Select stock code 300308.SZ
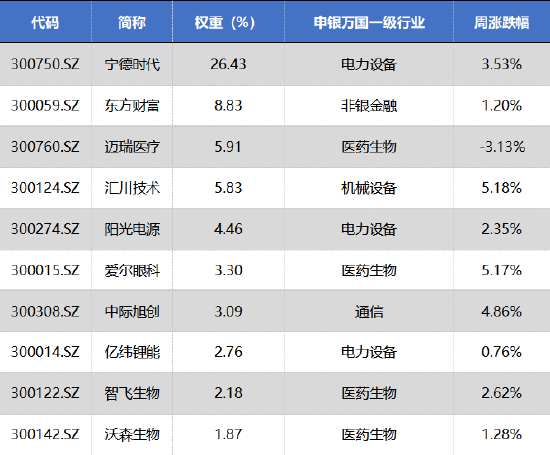Viewport: 550px width, 455px height. (x=45, y=312)
